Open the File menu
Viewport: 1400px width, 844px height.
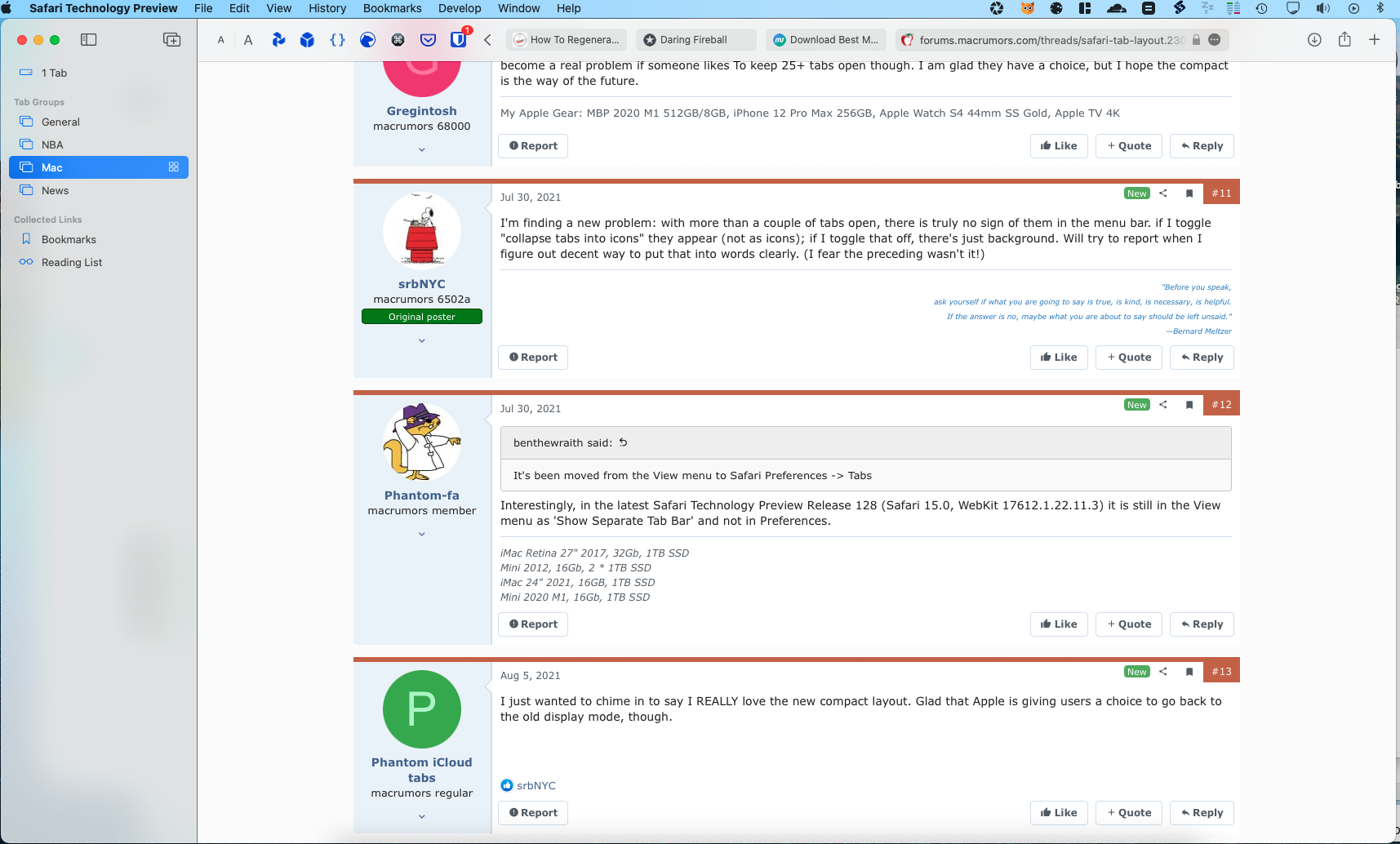[x=203, y=8]
